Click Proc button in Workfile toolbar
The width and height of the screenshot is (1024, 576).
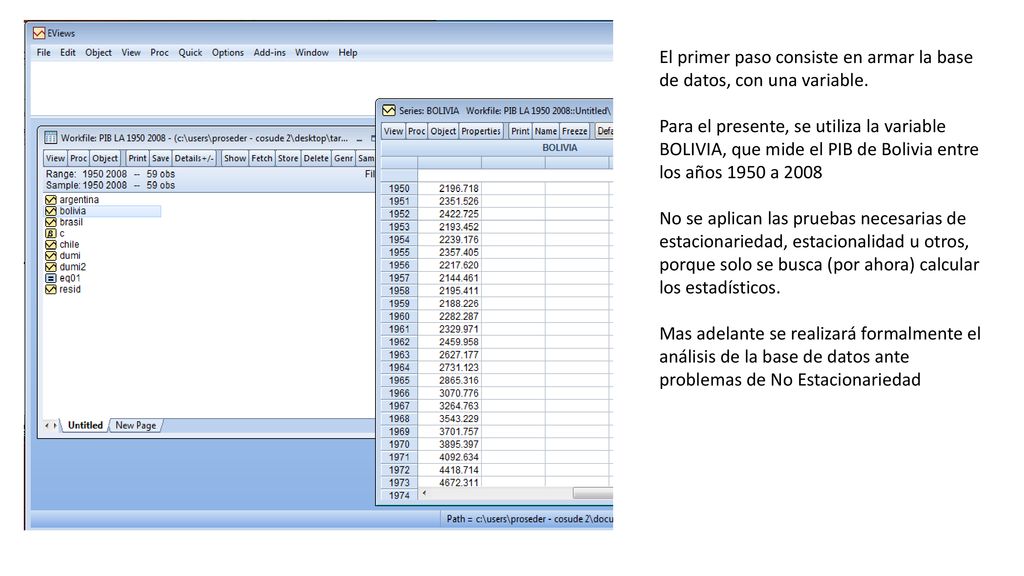coord(78,158)
